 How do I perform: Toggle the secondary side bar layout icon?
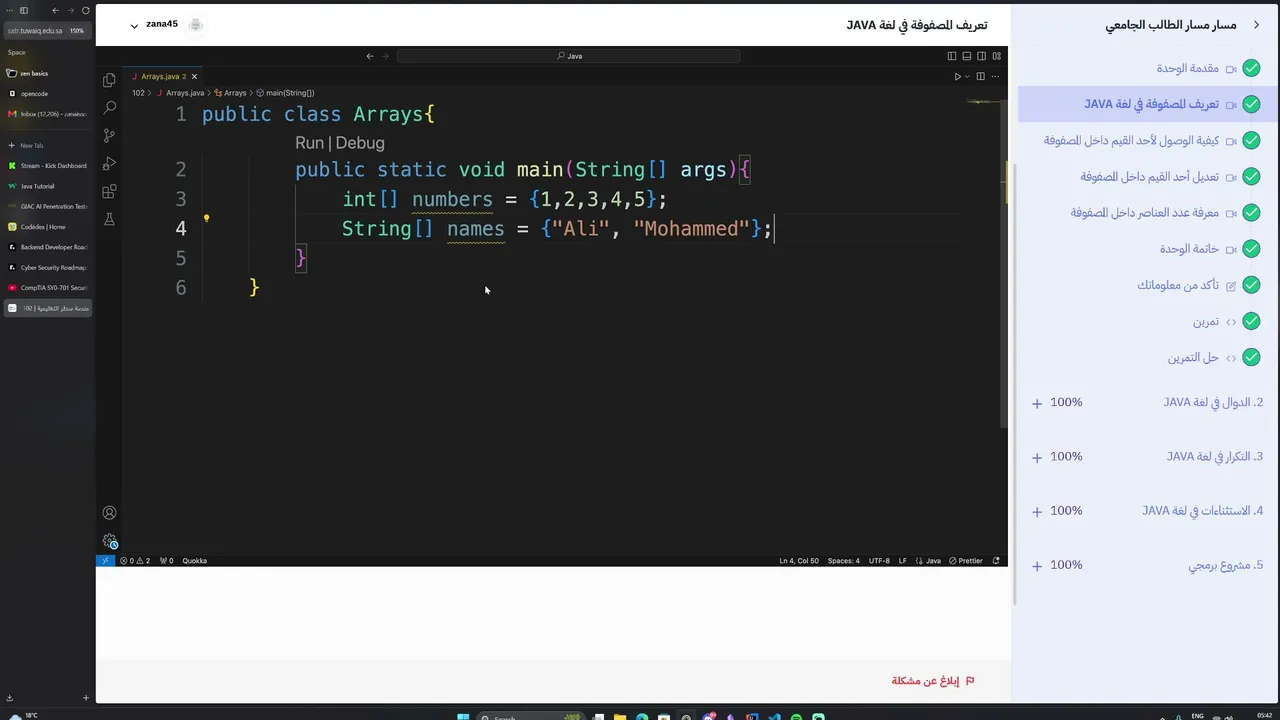pos(981,56)
